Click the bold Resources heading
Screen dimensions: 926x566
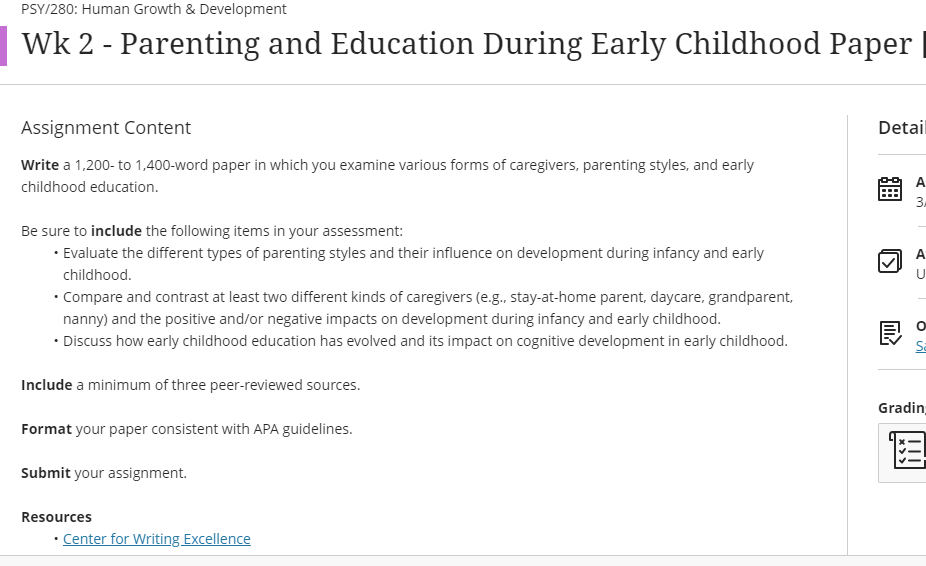(56, 517)
